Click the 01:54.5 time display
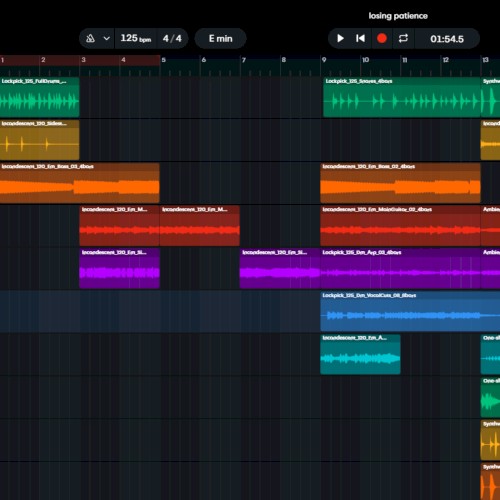500x500 pixels. pos(447,39)
